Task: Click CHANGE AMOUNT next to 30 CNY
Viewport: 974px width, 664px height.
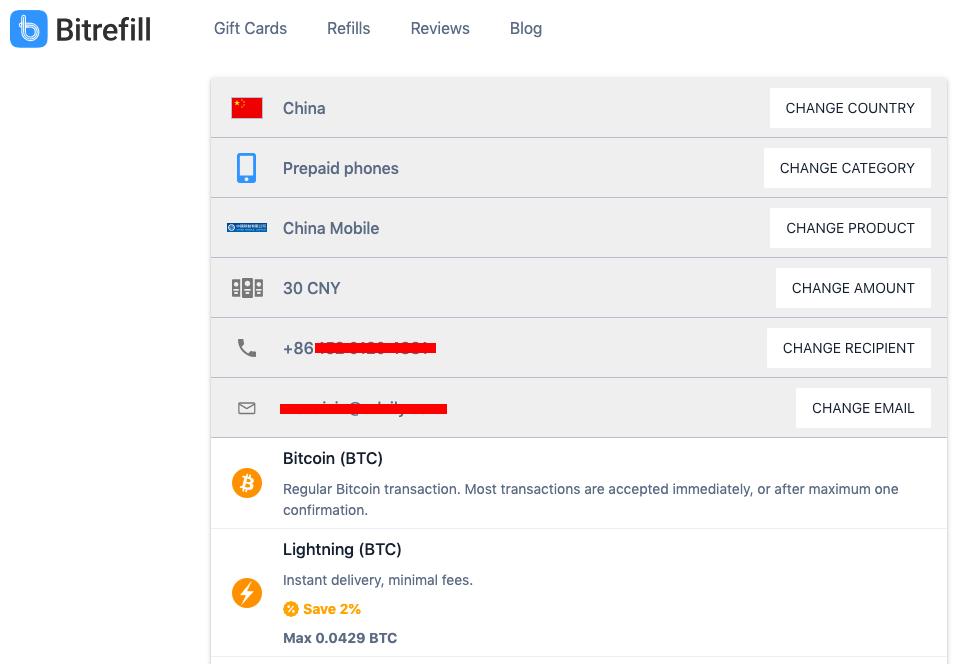Action: coord(853,287)
